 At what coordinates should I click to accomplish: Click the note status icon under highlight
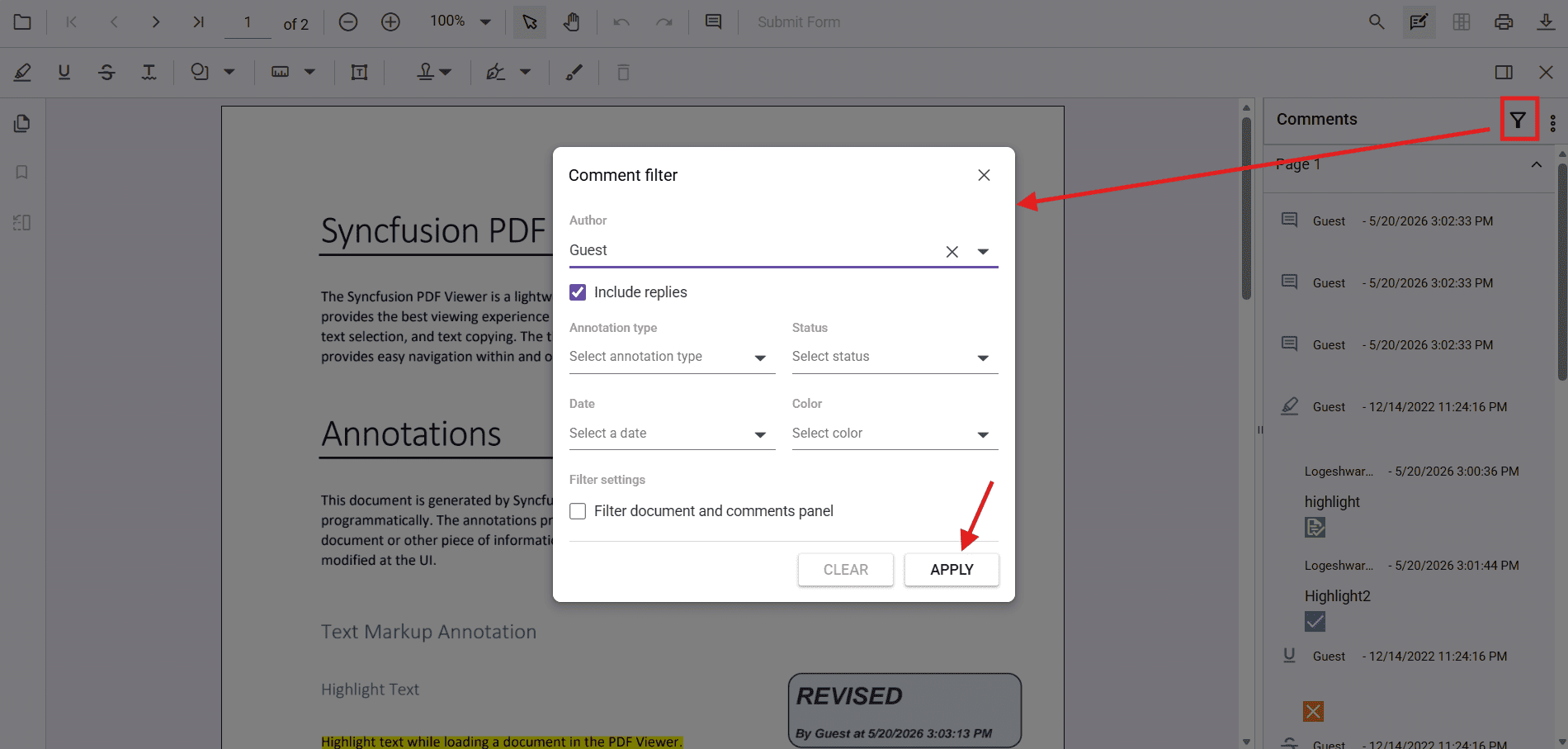coord(1315,527)
